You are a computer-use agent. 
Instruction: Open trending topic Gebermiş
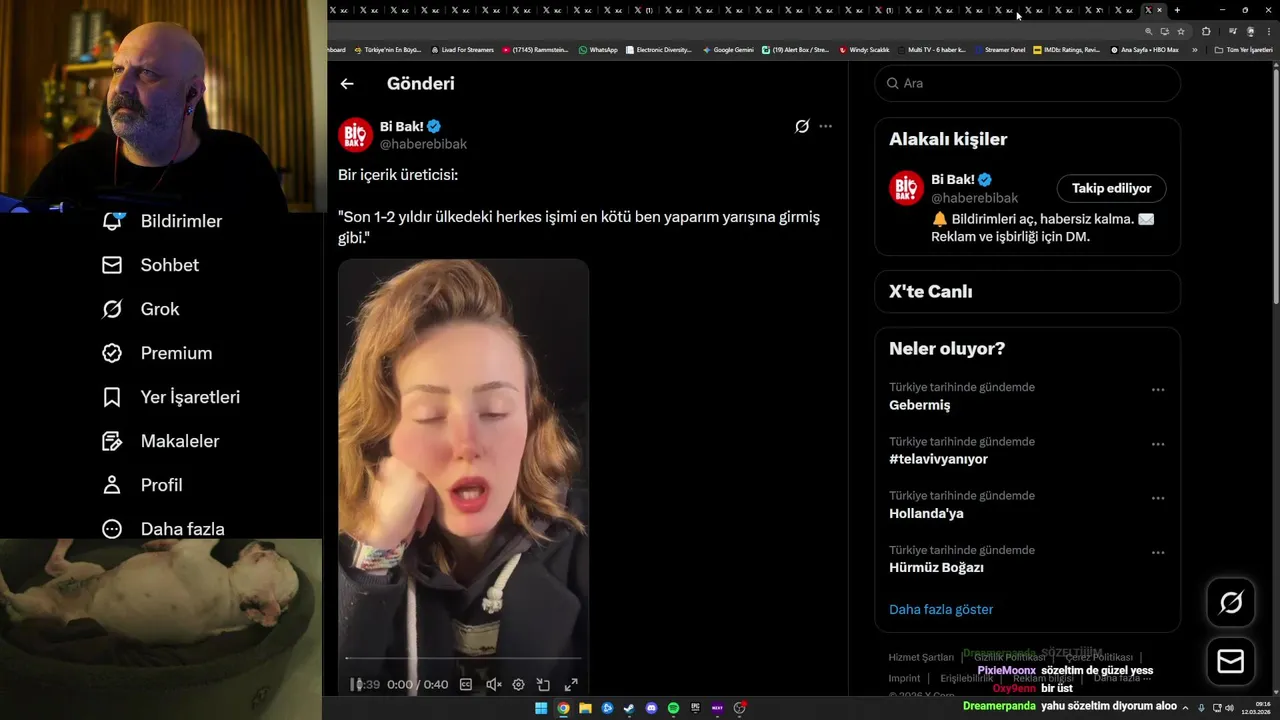[x=920, y=405]
